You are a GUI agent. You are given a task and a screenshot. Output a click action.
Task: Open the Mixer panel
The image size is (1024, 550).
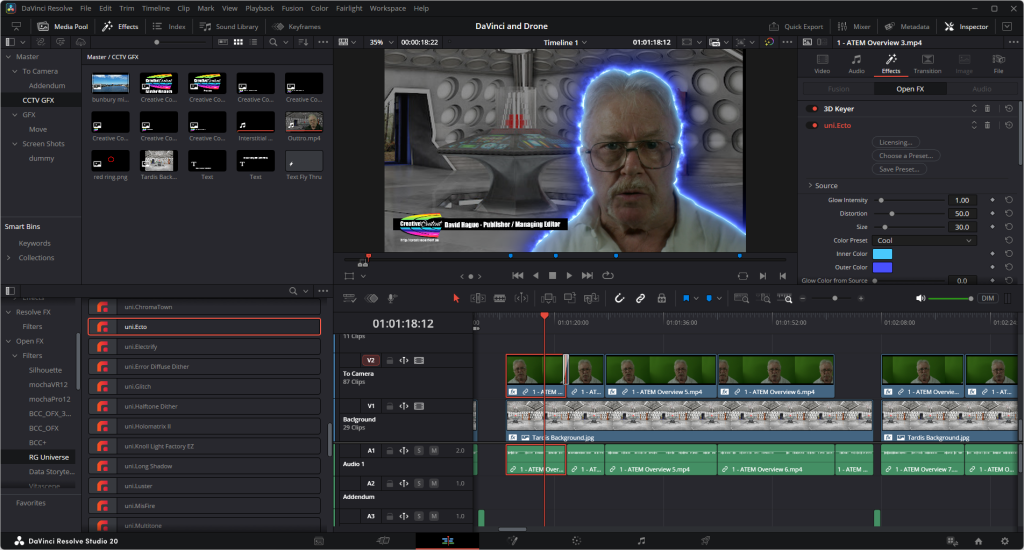[x=854, y=27]
